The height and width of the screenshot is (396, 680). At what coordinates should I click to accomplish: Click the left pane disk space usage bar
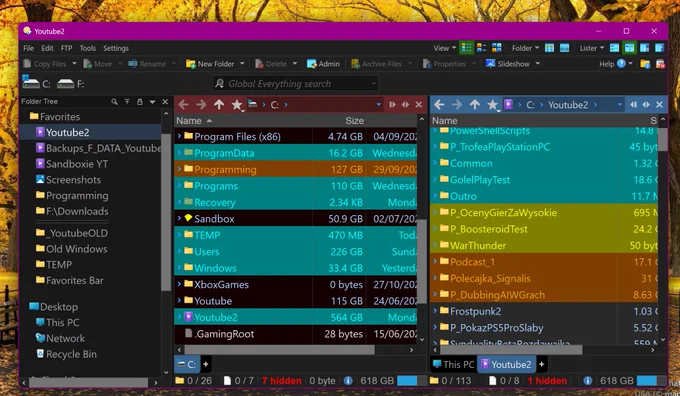(411, 381)
